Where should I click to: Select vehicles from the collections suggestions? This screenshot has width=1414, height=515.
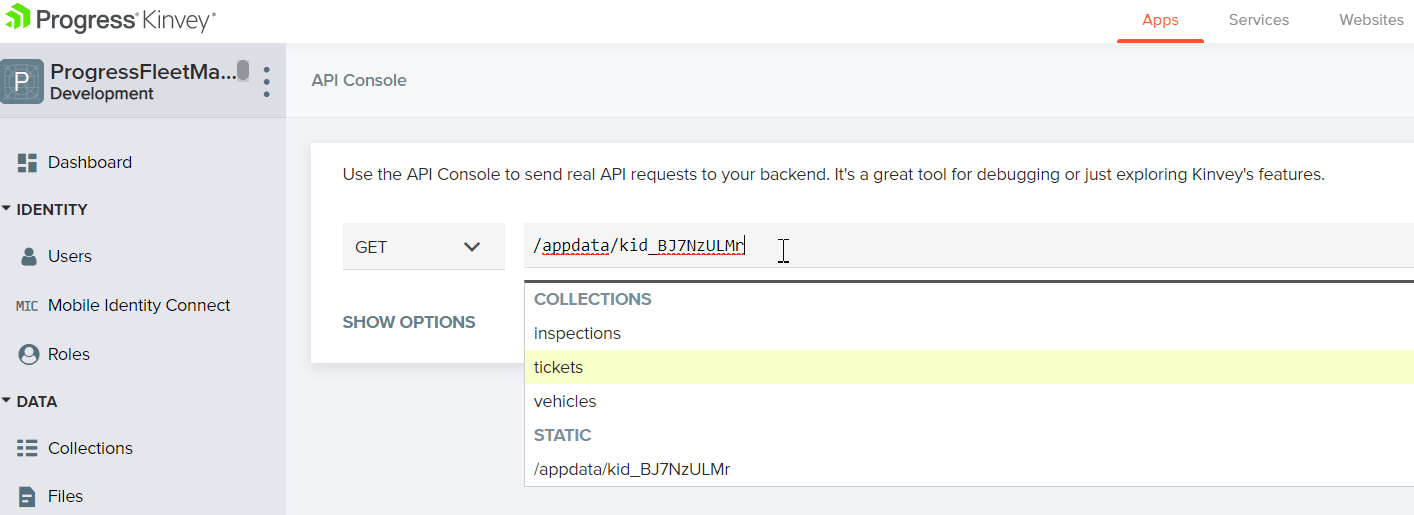(x=969, y=401)
